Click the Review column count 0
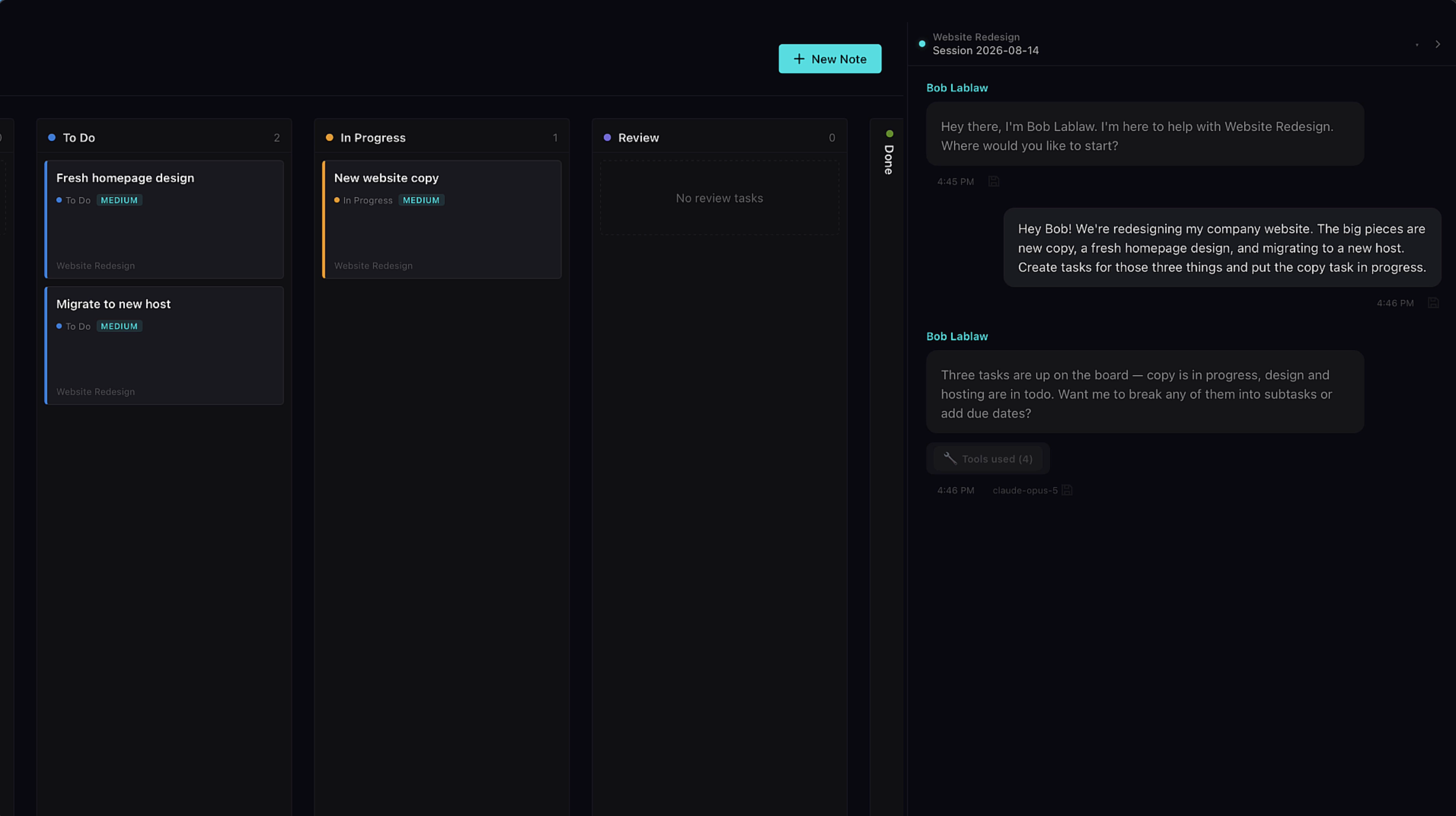Screen dimensions: 1456x816 click(x=832, y=137)
